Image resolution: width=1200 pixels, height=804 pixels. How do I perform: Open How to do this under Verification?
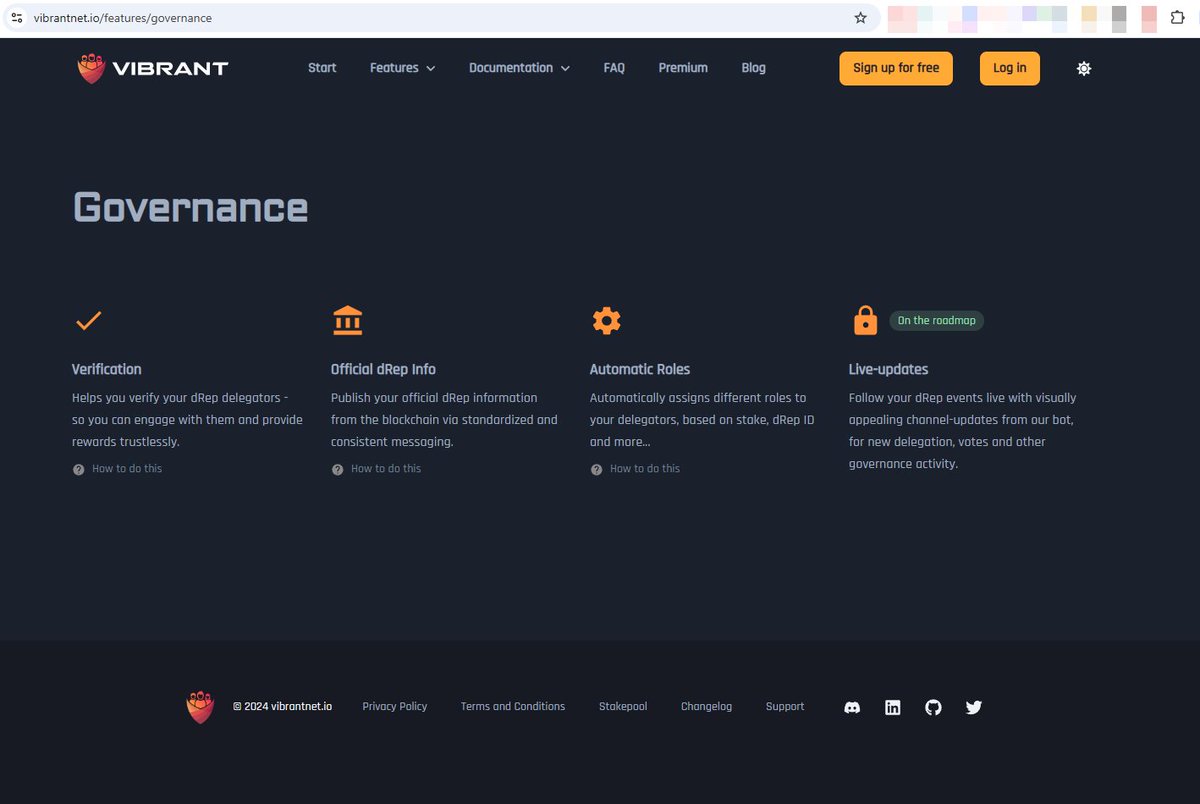click(x=127, y=468)
